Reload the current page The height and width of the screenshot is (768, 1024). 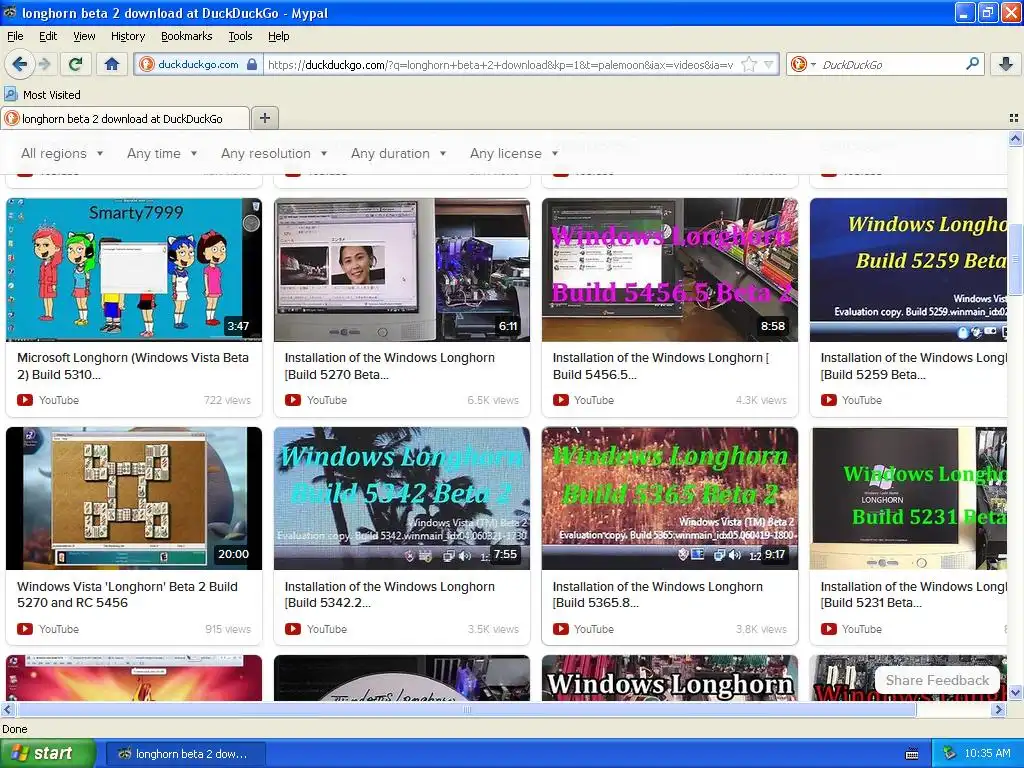(x=76, y=64)
